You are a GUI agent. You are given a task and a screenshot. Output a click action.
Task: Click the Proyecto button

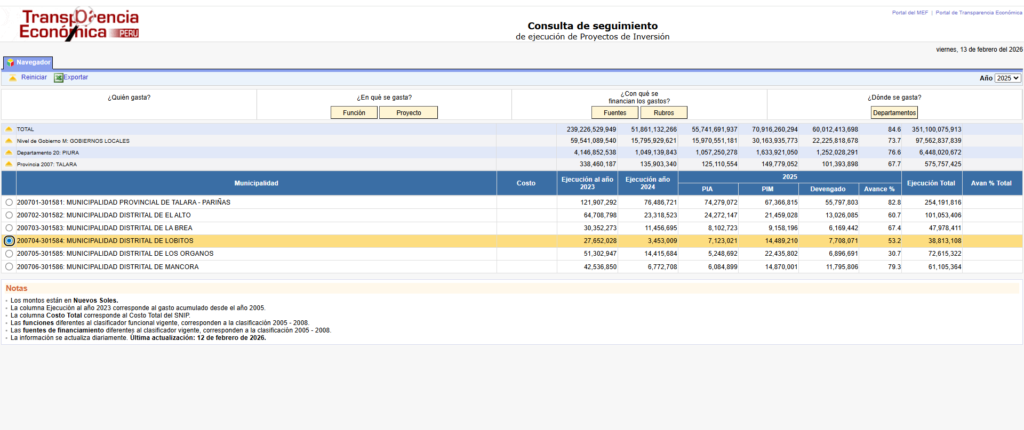coord(408,113)
